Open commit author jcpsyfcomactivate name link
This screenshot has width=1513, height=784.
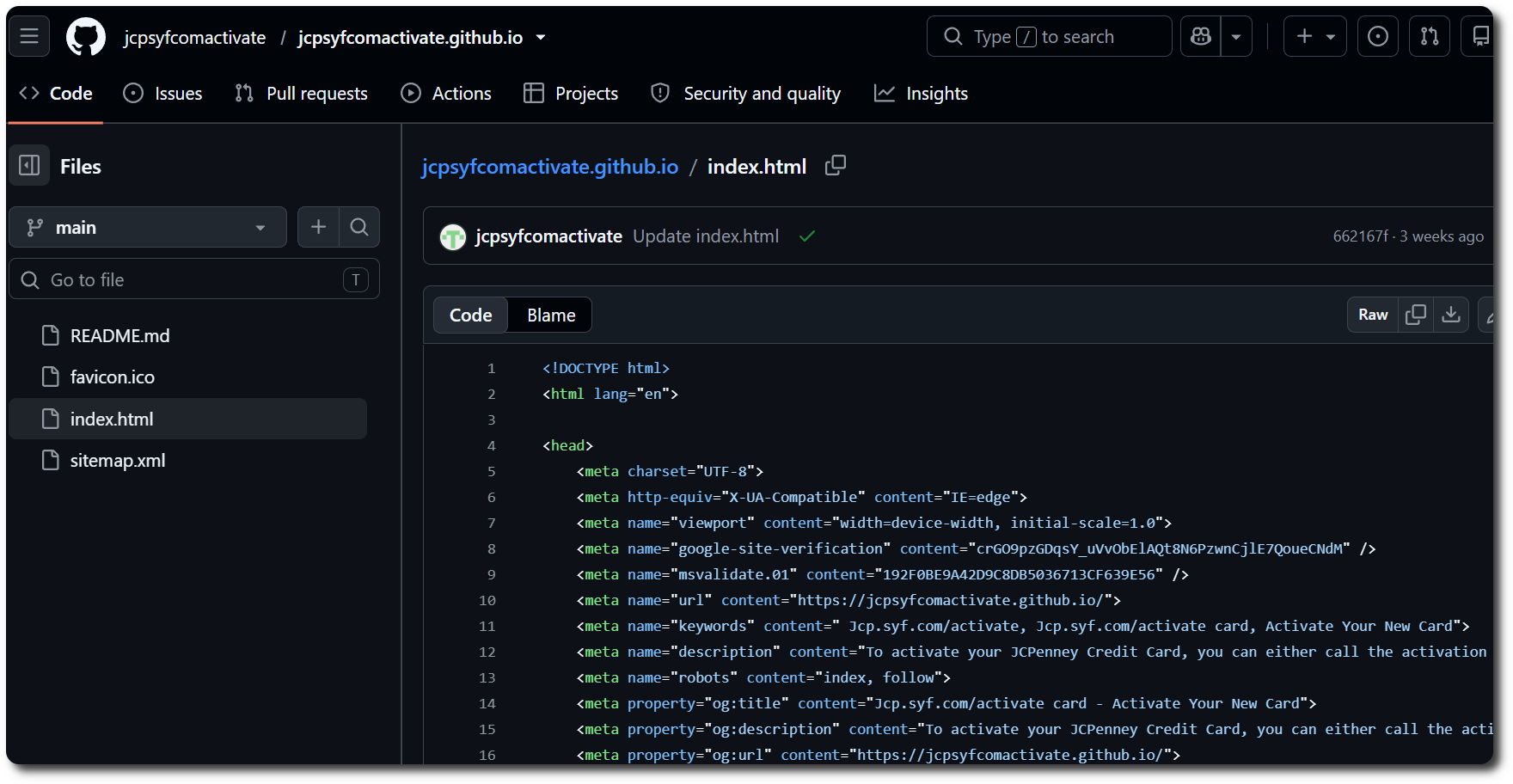point(548,236)
